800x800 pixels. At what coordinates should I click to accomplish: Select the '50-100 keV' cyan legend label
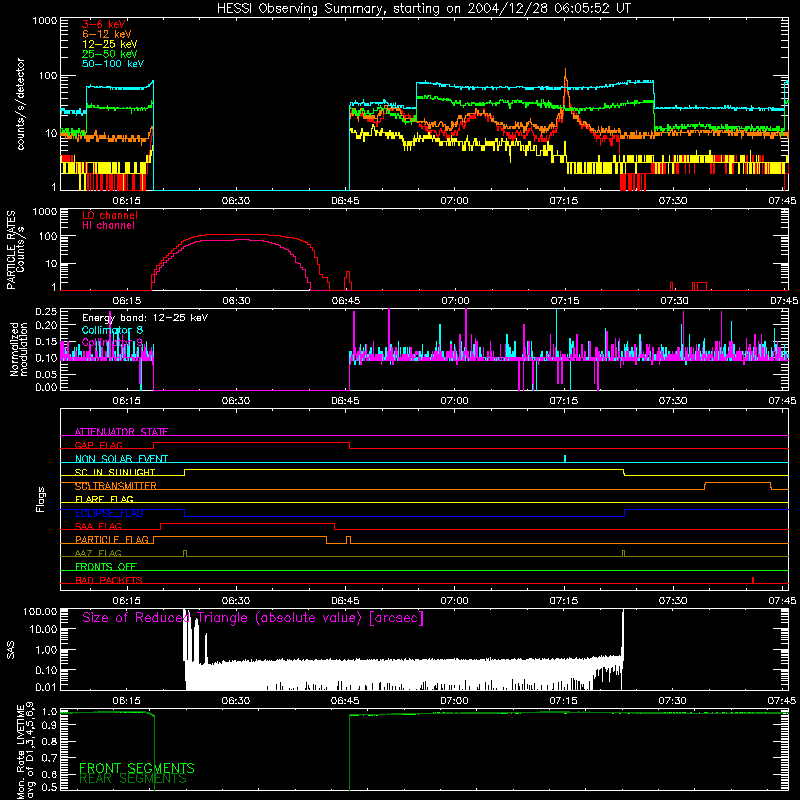coord(113,64)
